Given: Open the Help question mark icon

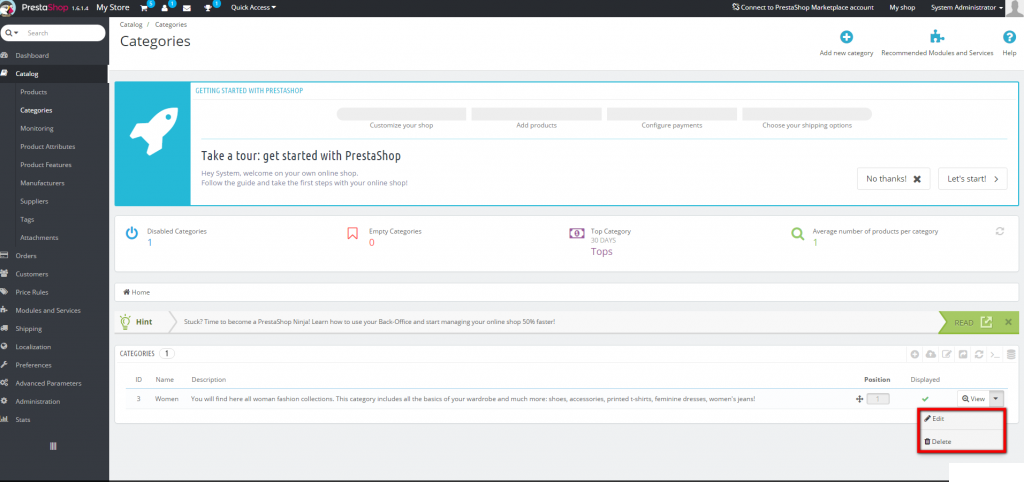Looking at the screenshot, I should (x=1009, y=37).
